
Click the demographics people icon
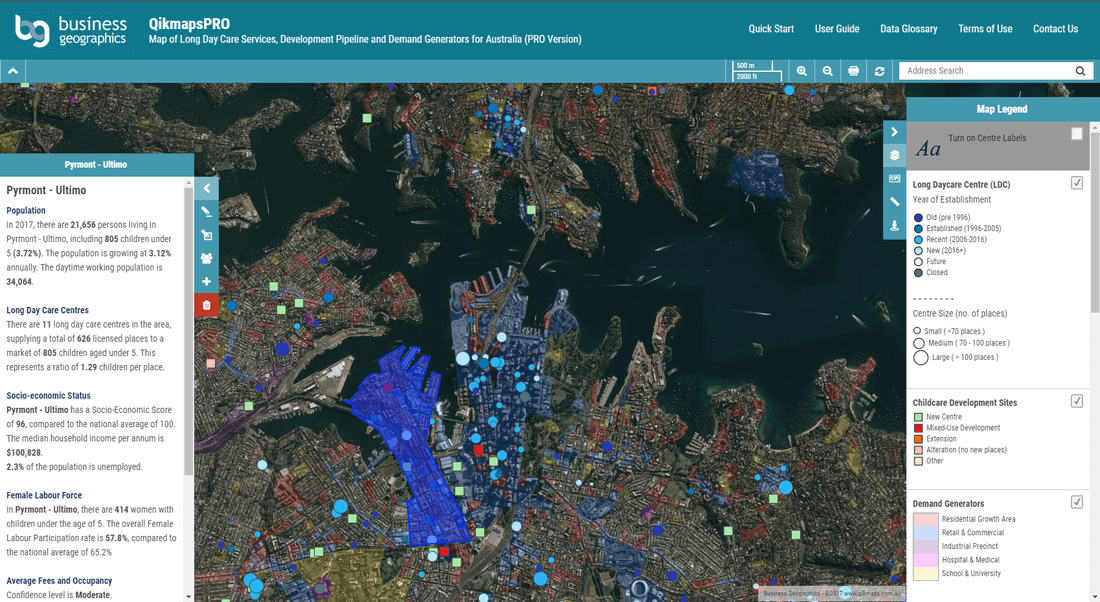click(x=206, y=258)
